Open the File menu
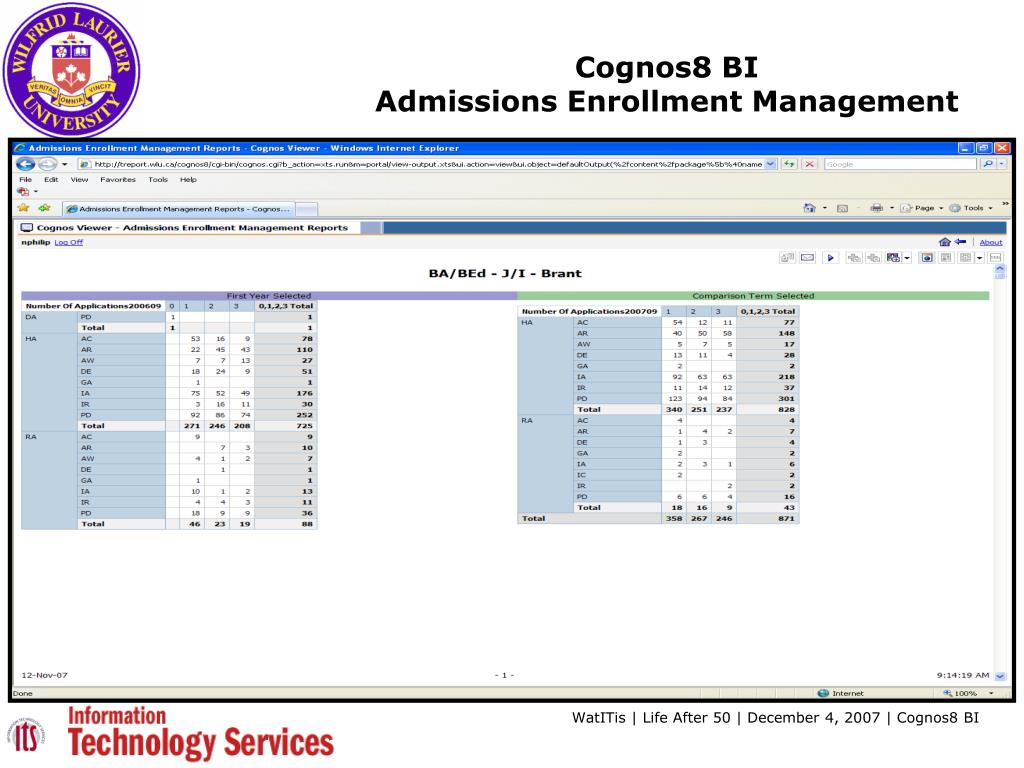 tap(25, 180)
